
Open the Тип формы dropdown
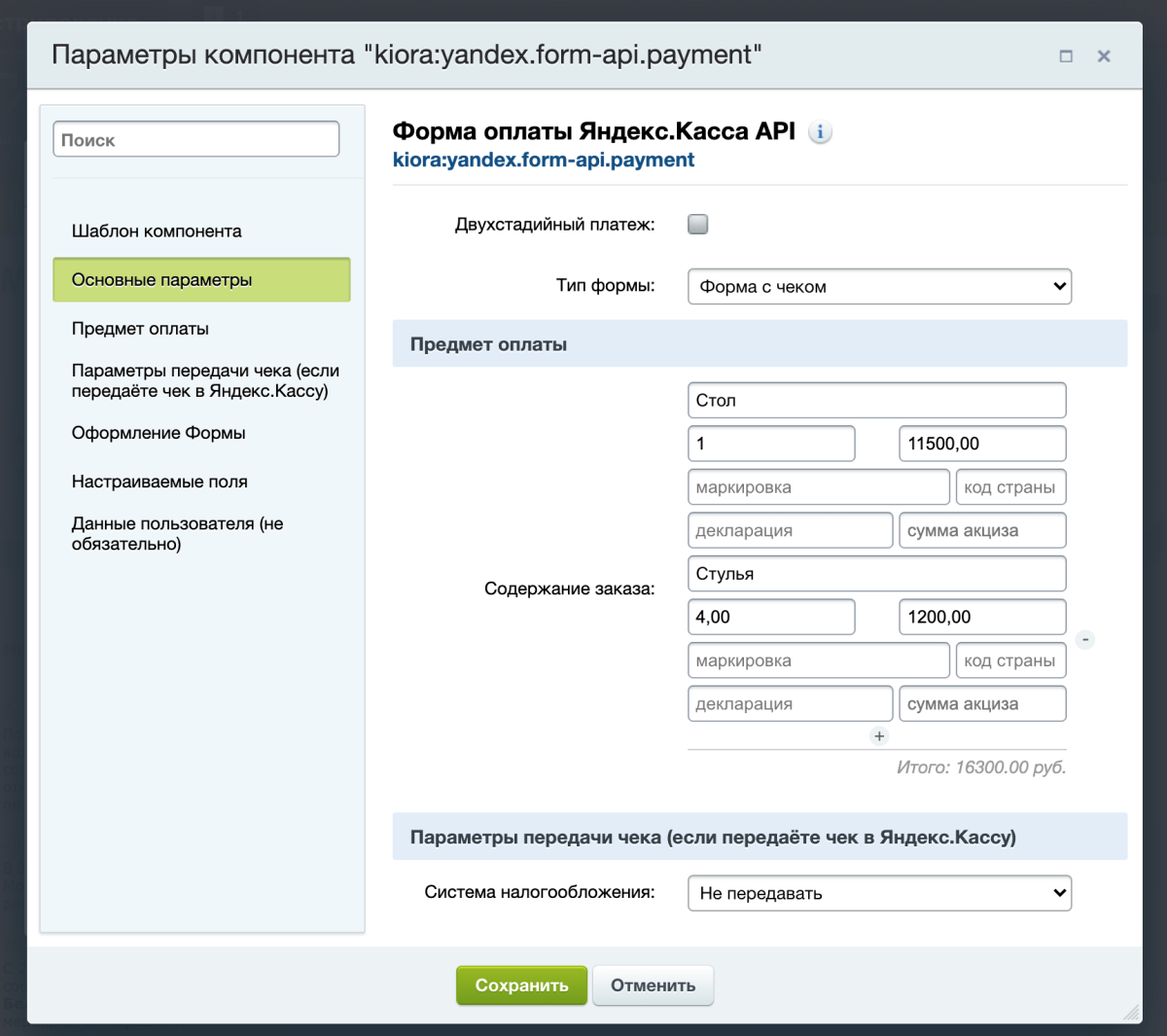pyautogui.click(x=879, y=287)
